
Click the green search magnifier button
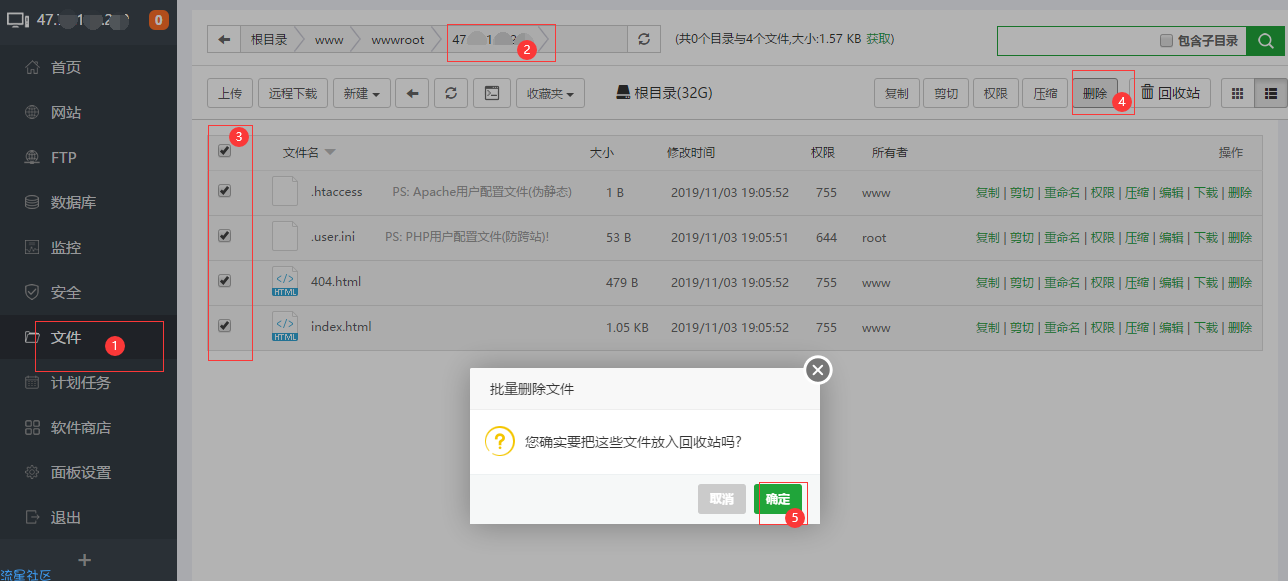(1265, 41)
